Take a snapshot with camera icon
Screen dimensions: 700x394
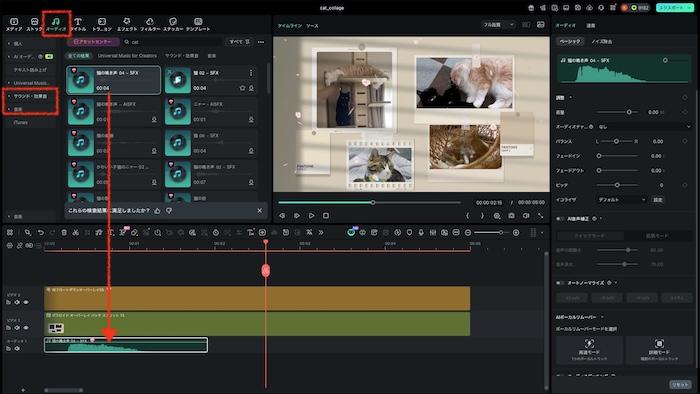(511, 216)
